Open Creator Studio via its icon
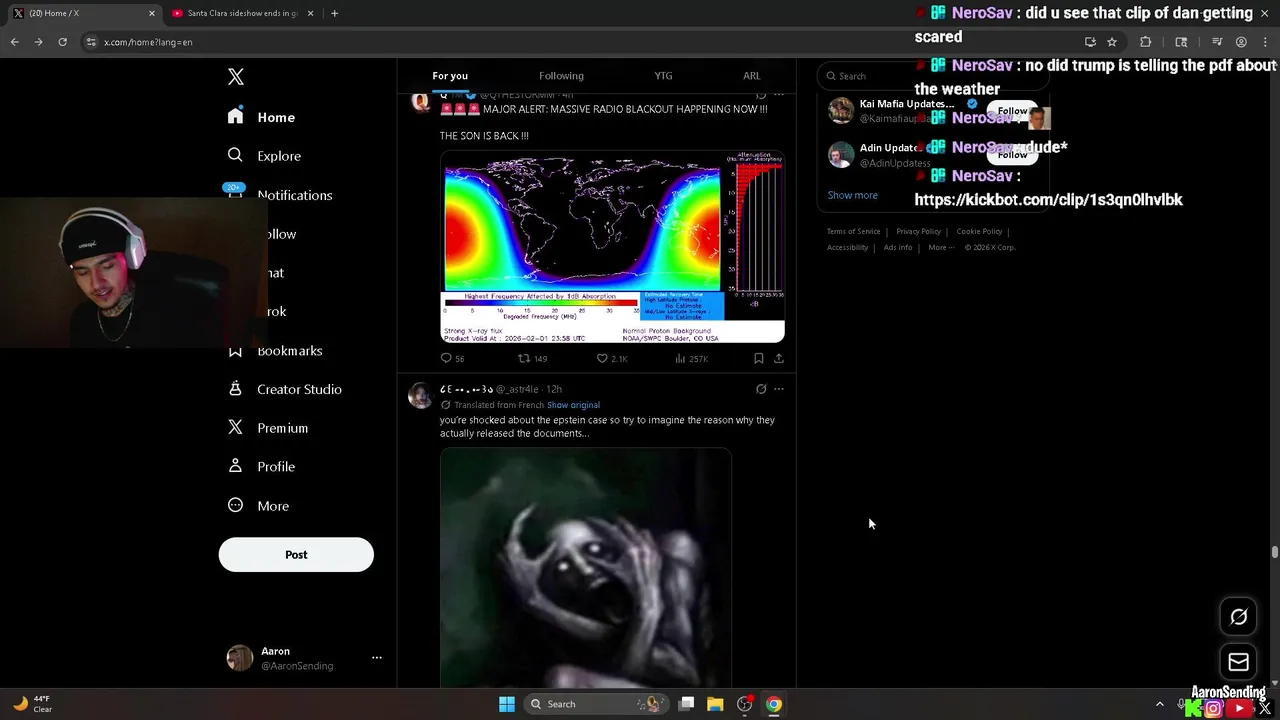 point(235,388)
